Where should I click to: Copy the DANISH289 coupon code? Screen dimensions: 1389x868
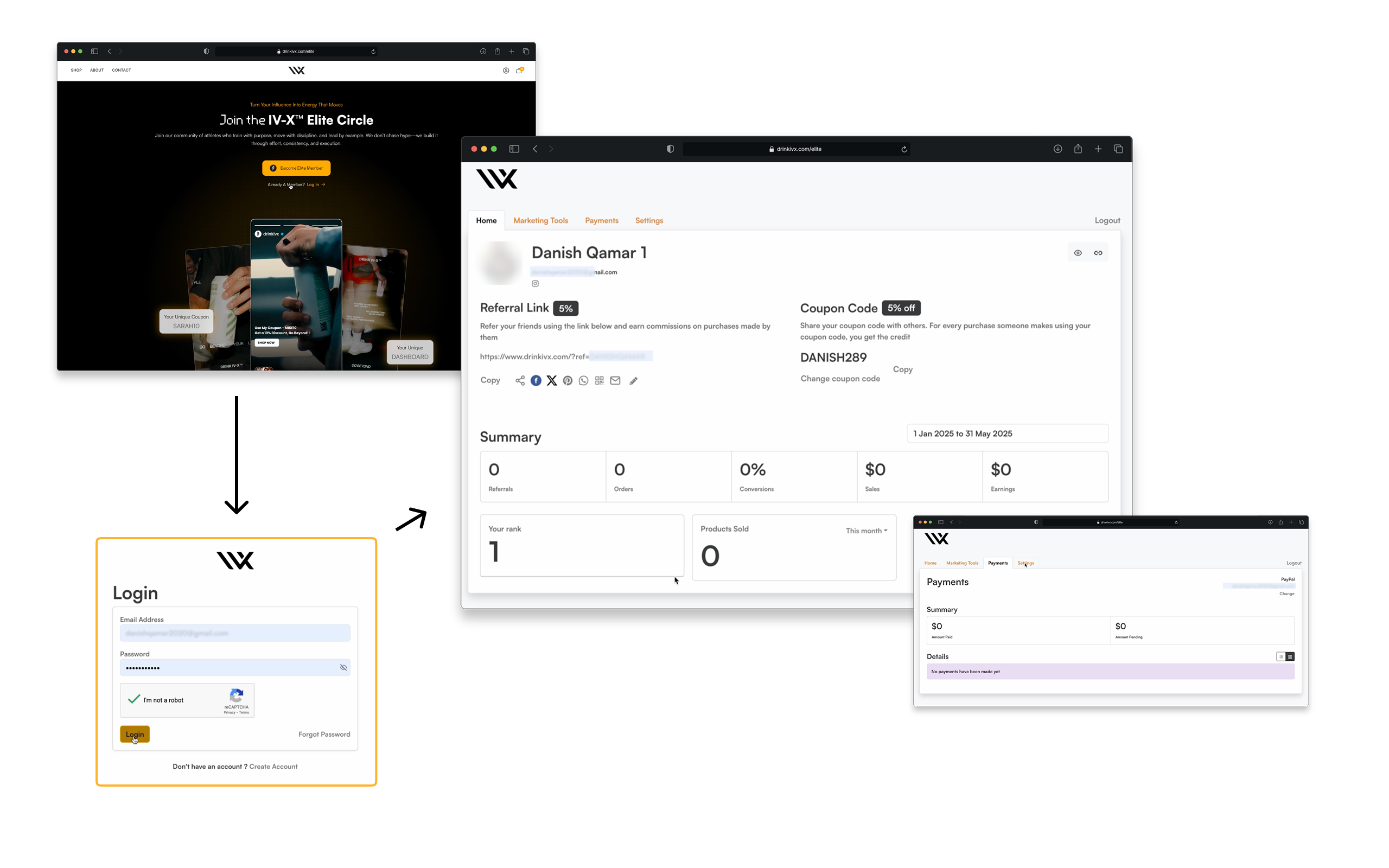902,369
